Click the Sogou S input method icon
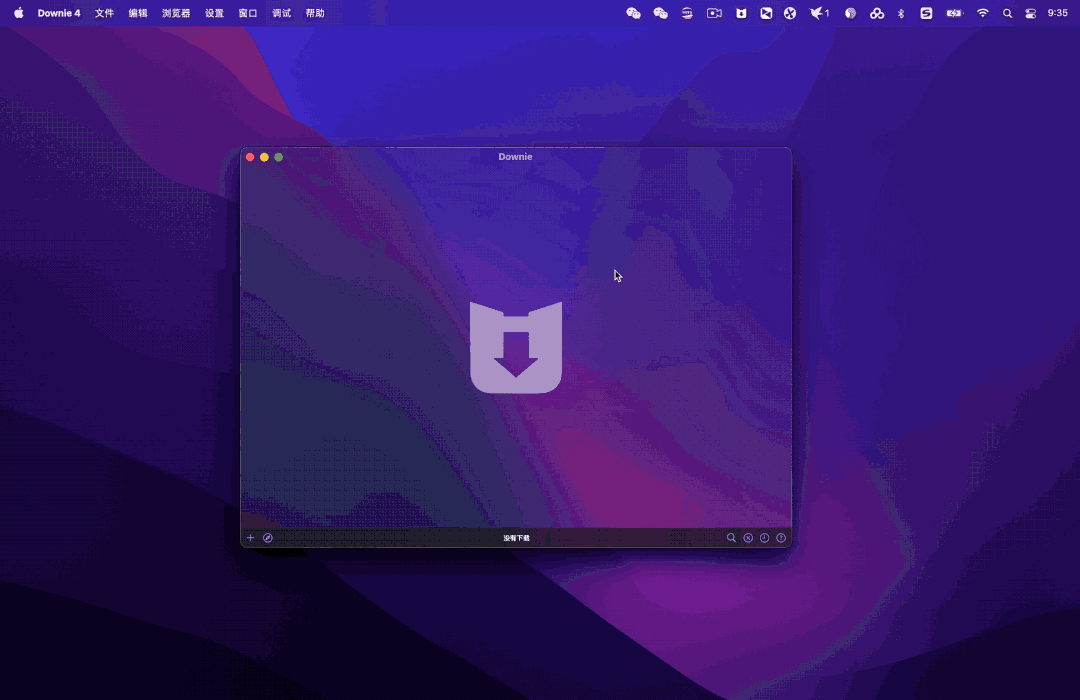Viewport: 1080px width, 700px height. coord(926,13)
